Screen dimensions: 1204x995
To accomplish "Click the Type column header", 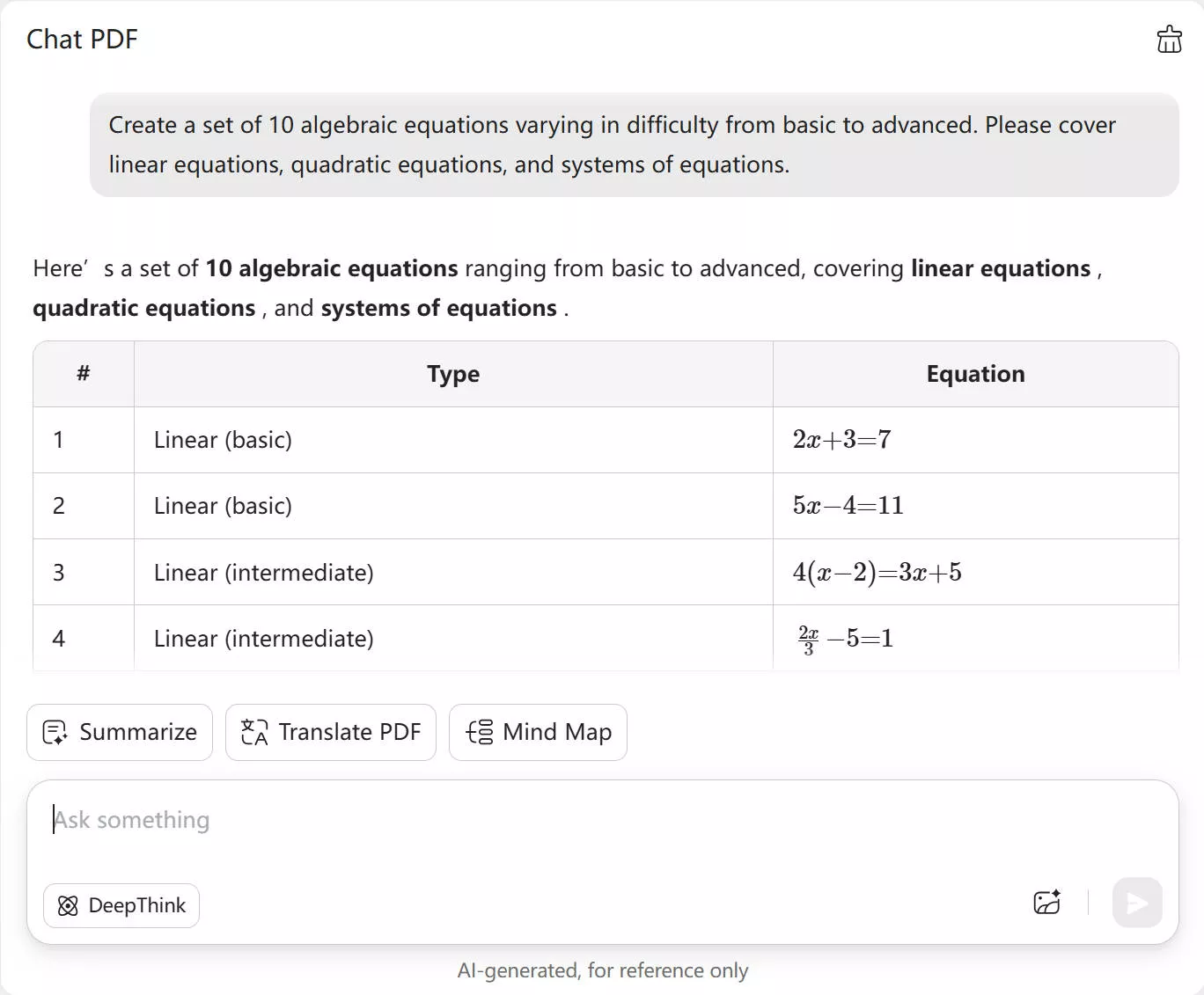I will (x=452, y=374).
